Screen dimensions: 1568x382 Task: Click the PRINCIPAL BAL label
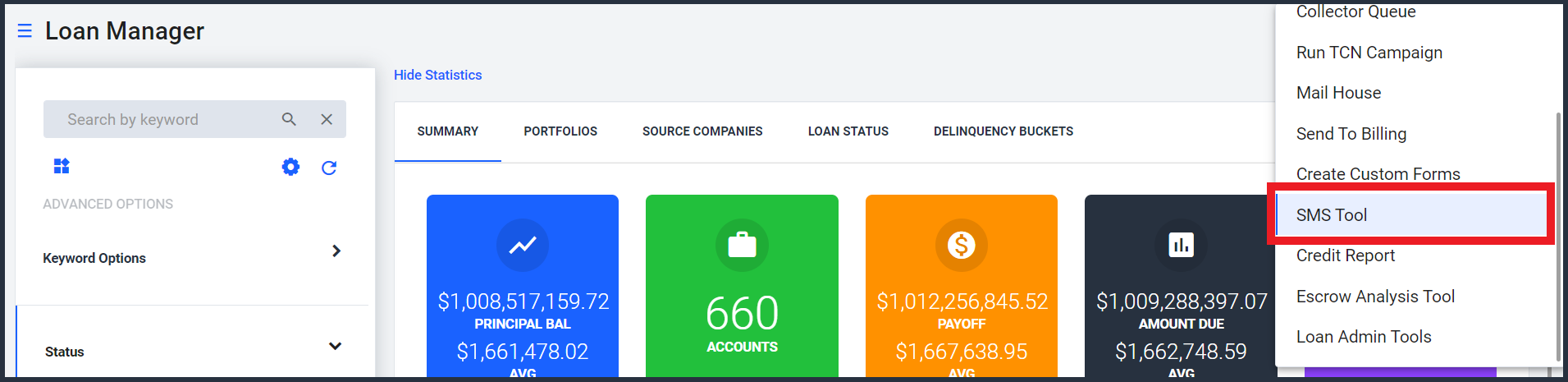point(523,324)
